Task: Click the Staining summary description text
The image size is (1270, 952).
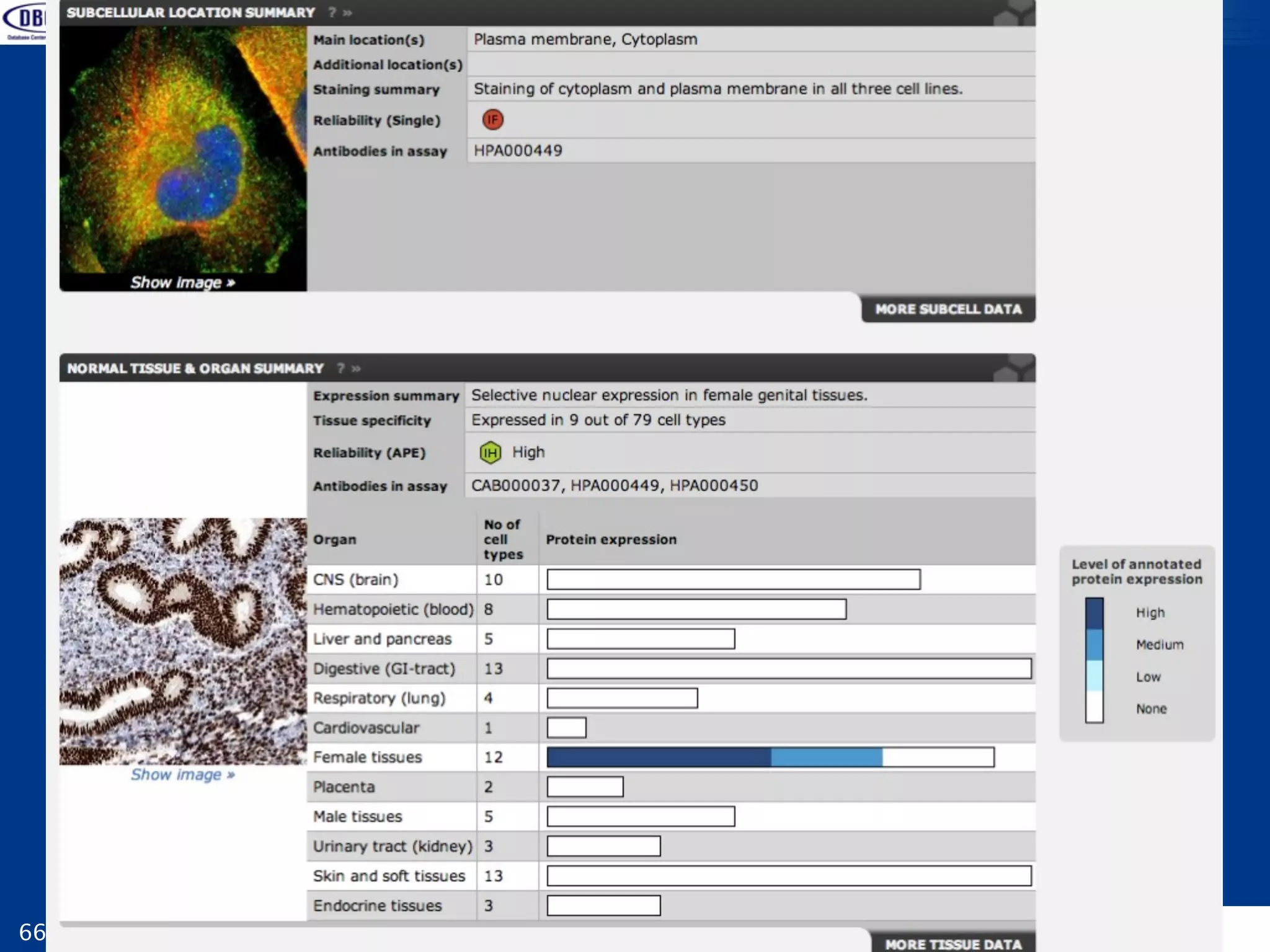Action: tap(718, 89)
